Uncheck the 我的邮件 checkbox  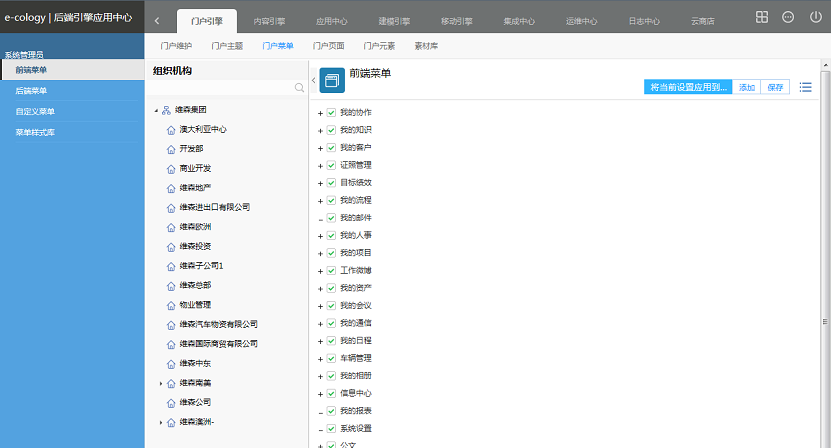pyautogui.click(x=331, y=218)
